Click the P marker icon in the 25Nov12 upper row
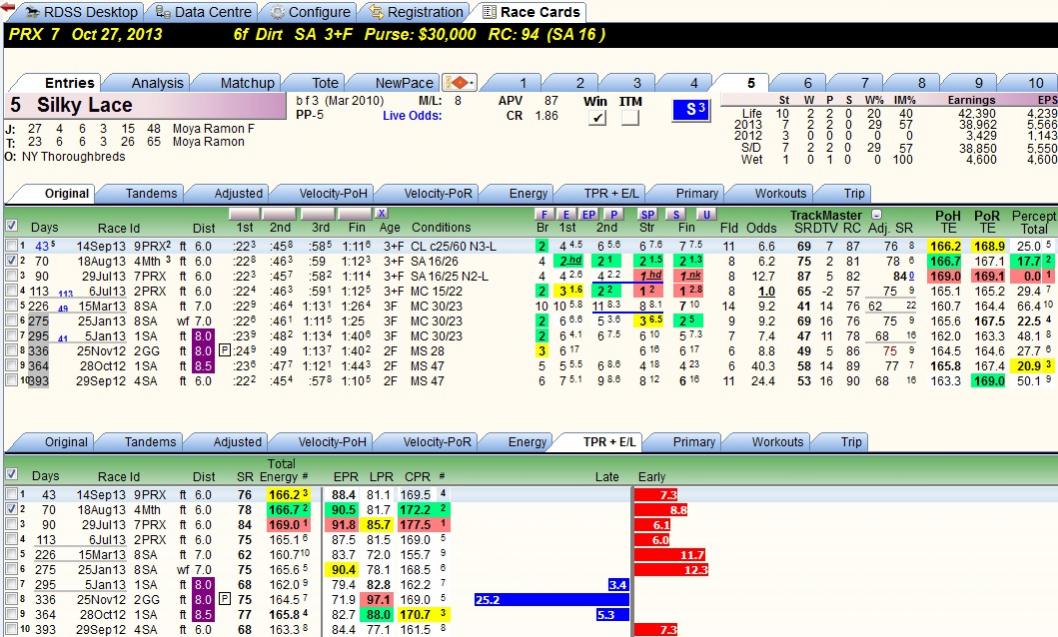Screen dimensions: 1058x637 pyautogui.click(x=225, y=351)
